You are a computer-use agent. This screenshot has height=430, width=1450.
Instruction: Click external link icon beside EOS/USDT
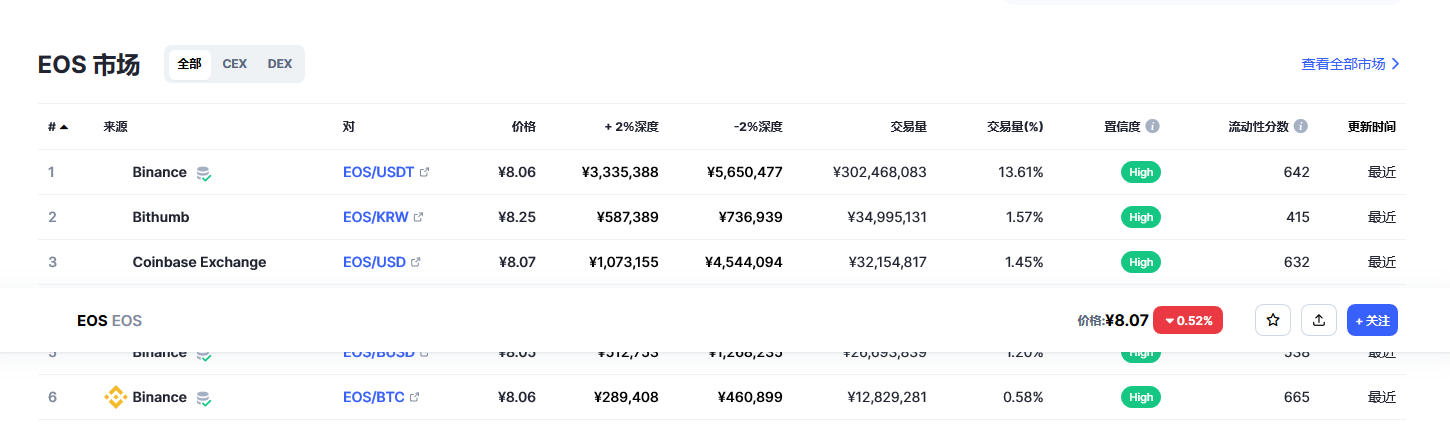[425, 172]
